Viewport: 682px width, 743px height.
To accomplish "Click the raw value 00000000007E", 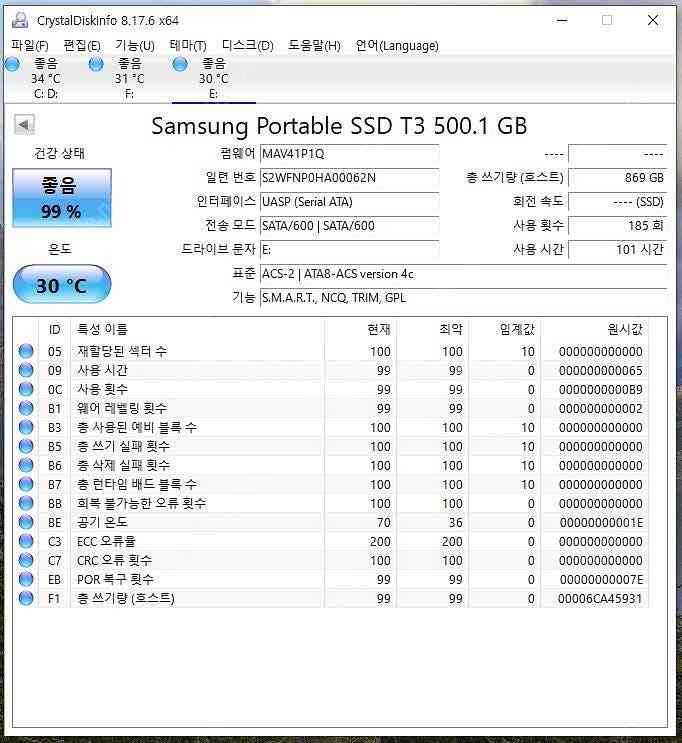I will pos(601,580).
